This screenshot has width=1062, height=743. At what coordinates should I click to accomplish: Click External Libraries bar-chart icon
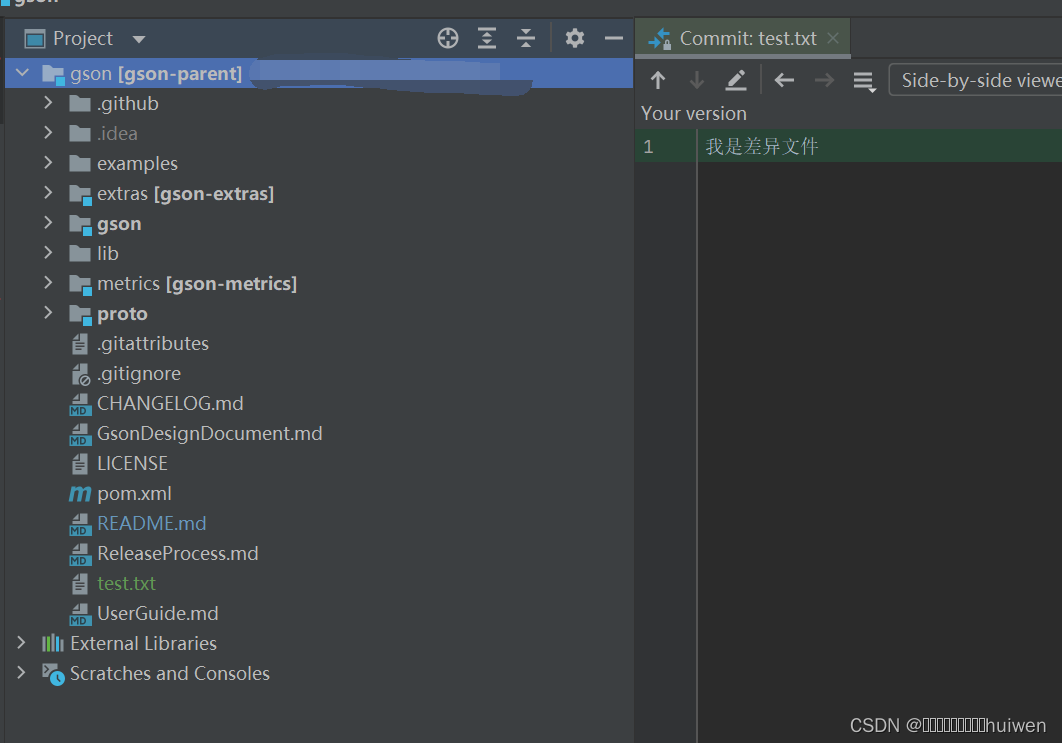53,643
